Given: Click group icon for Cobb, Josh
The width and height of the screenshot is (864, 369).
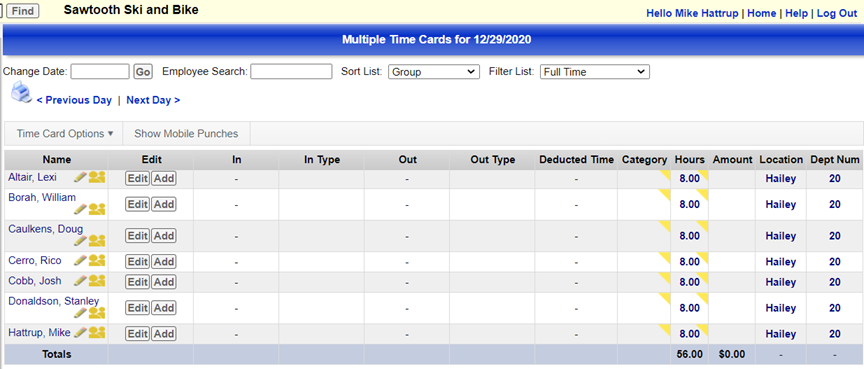Looking at the screenshot, I should click(97, 280).
